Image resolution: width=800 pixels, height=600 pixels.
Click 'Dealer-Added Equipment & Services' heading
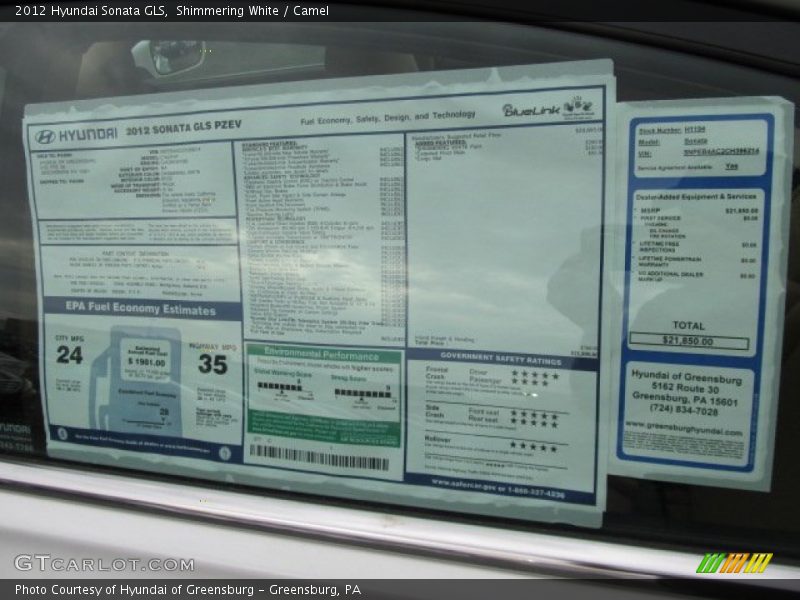coord(696,196)
